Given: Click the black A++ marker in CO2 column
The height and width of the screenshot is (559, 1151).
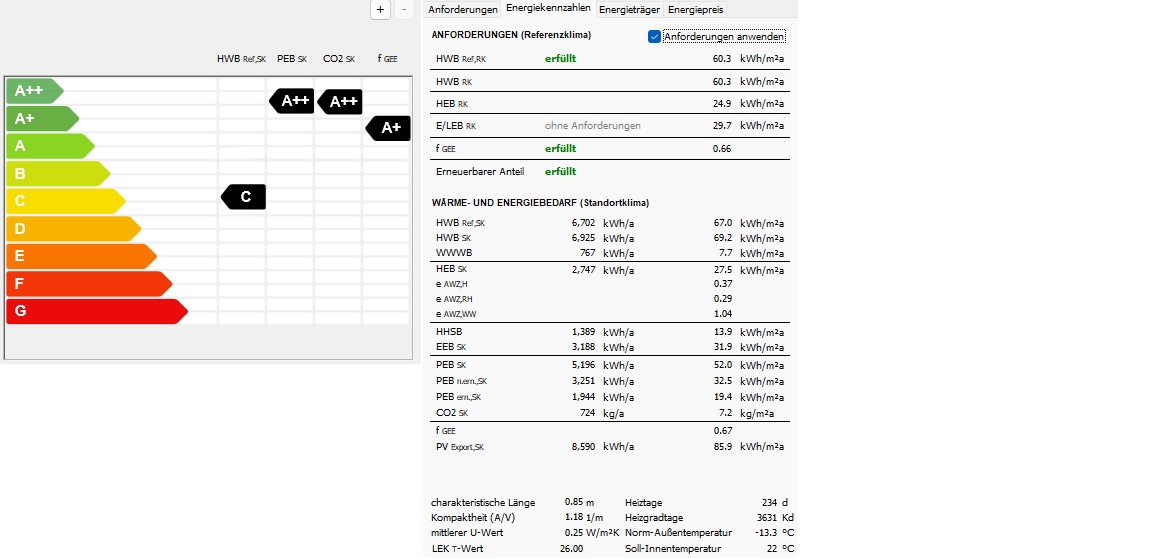Looking at the screenshot, I should pyautogui.click(x=341, y=101).
